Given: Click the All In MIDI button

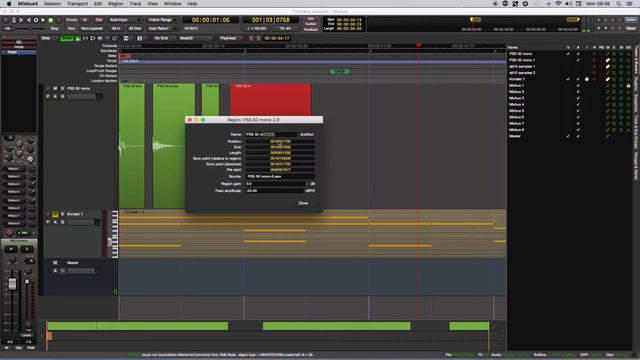Looking at the screenshot, I should [116, 29].
